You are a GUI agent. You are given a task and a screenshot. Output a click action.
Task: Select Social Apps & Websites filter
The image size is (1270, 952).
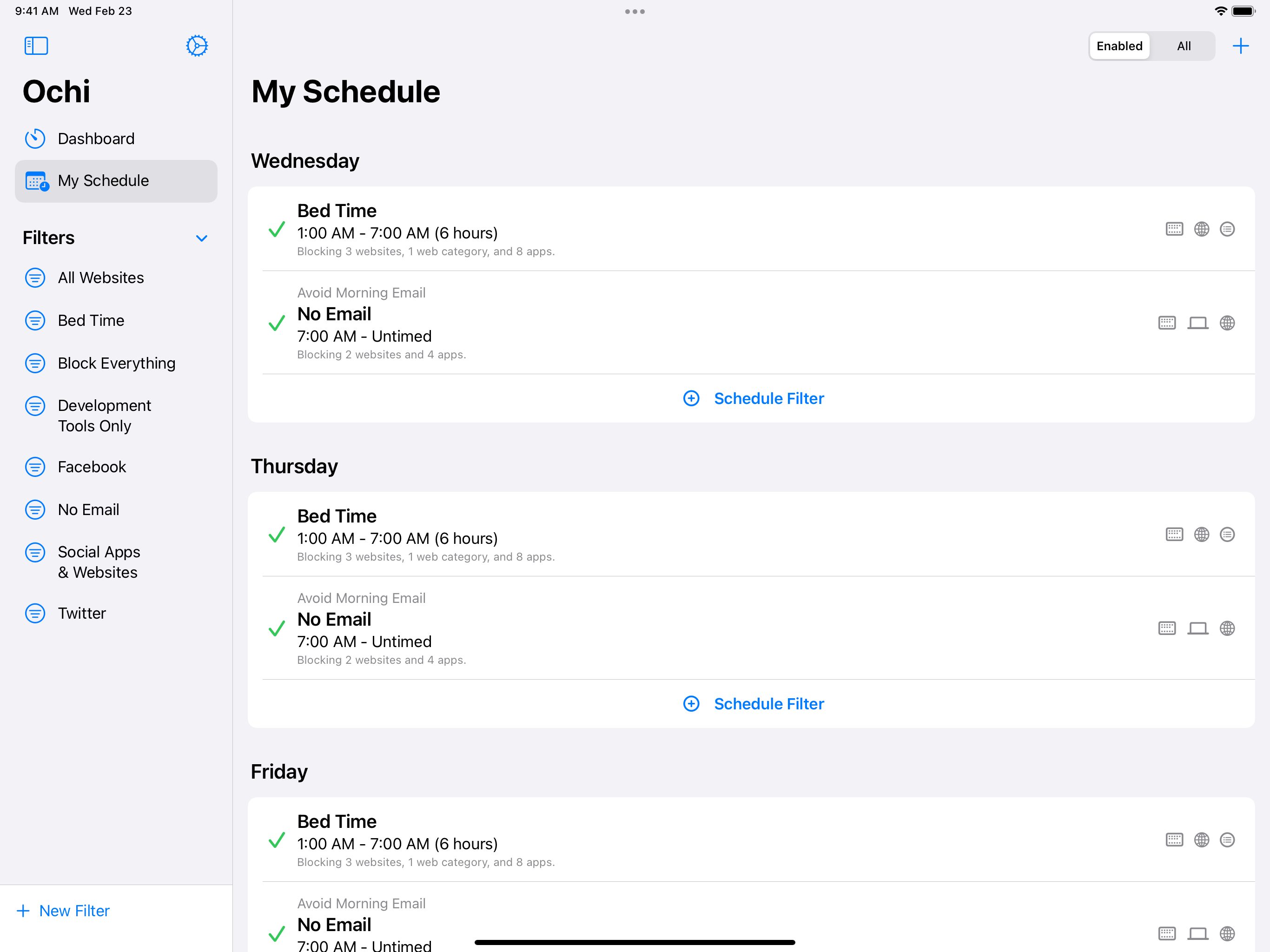(x=98, y=562)
